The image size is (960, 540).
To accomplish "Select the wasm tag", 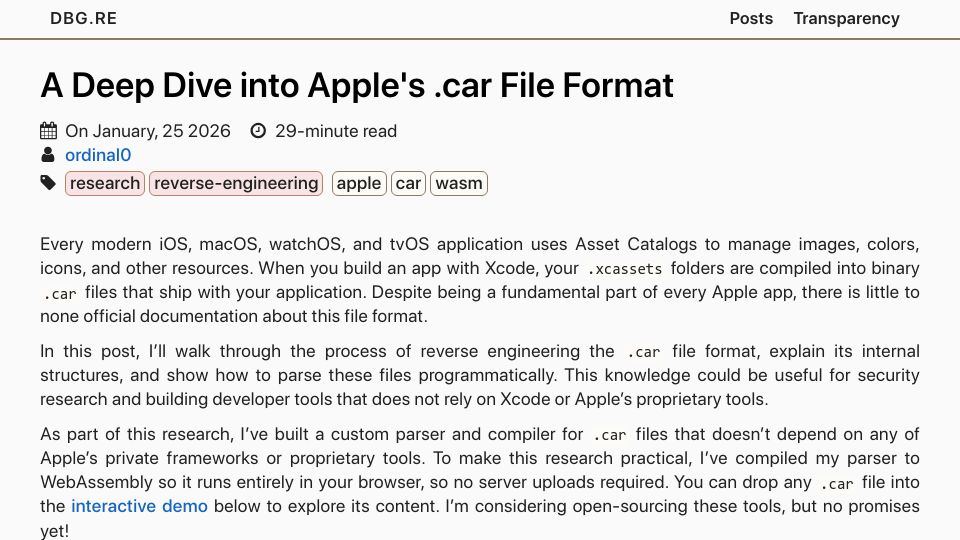I will (459, 183).
